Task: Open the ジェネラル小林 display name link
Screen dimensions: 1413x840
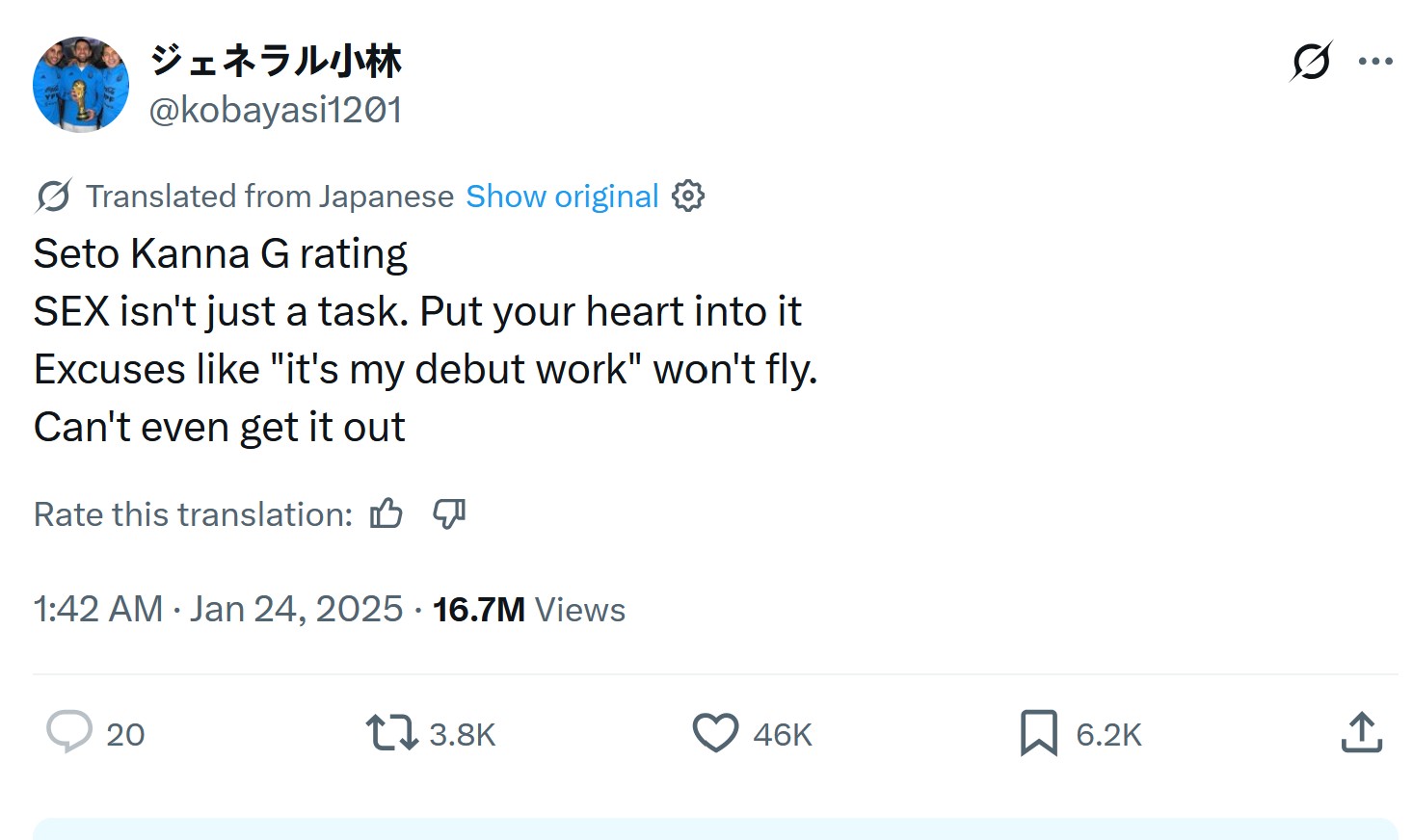Action: [x=276, y=61]
